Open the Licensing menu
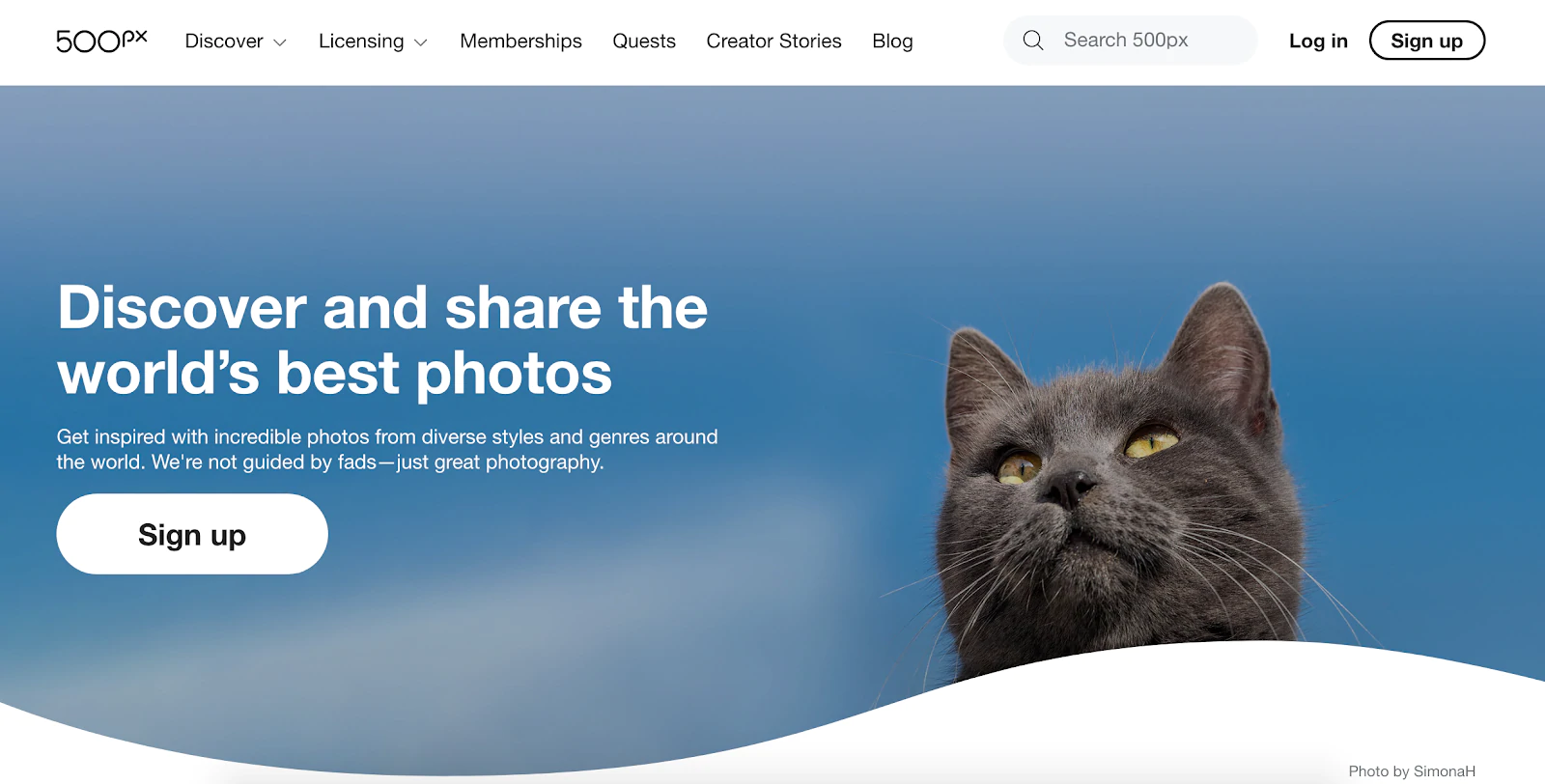The height and width of the screenshot is (784, 1545). [x=361, y=42]
